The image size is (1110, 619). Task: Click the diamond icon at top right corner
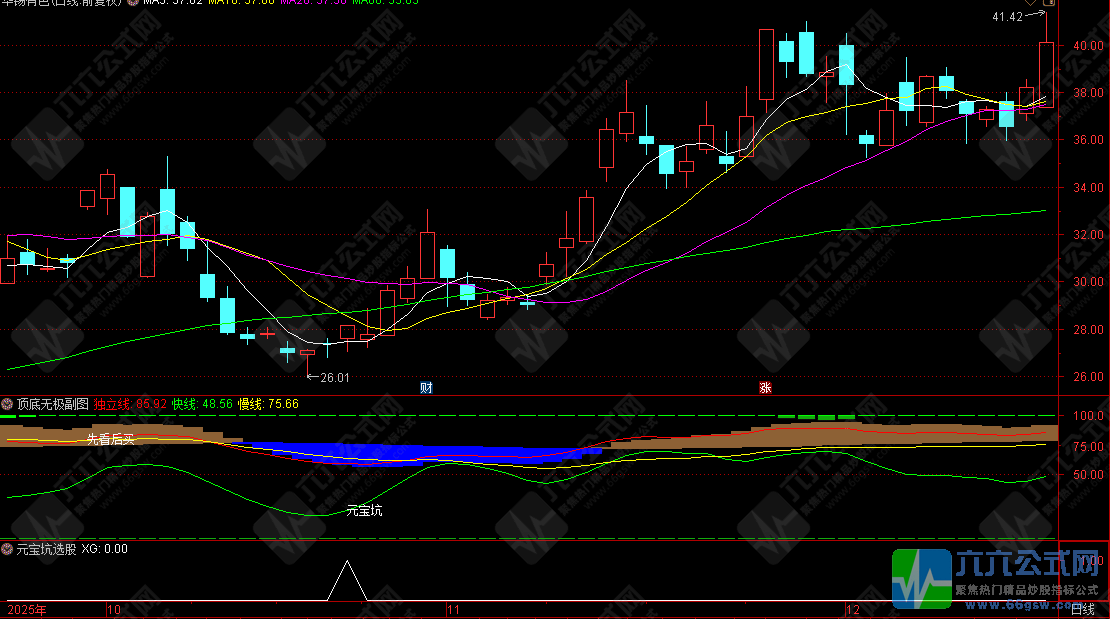(1031, 3)
